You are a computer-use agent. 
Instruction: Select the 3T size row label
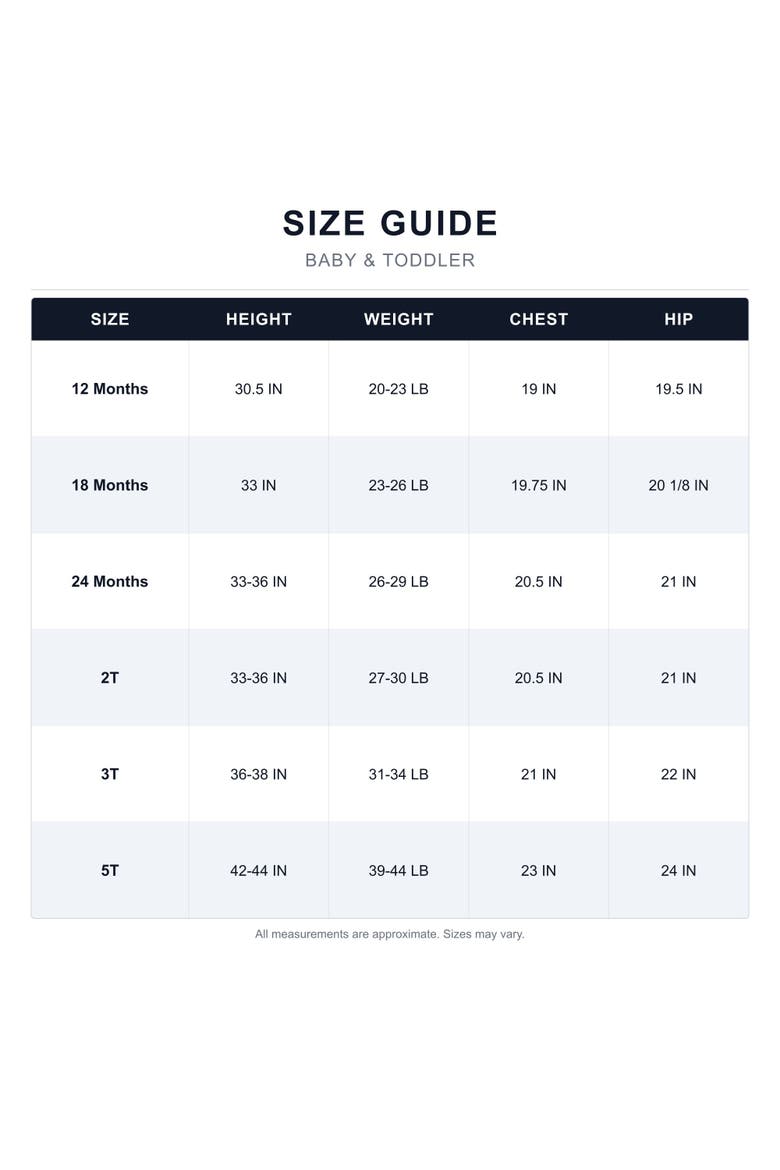110,774
